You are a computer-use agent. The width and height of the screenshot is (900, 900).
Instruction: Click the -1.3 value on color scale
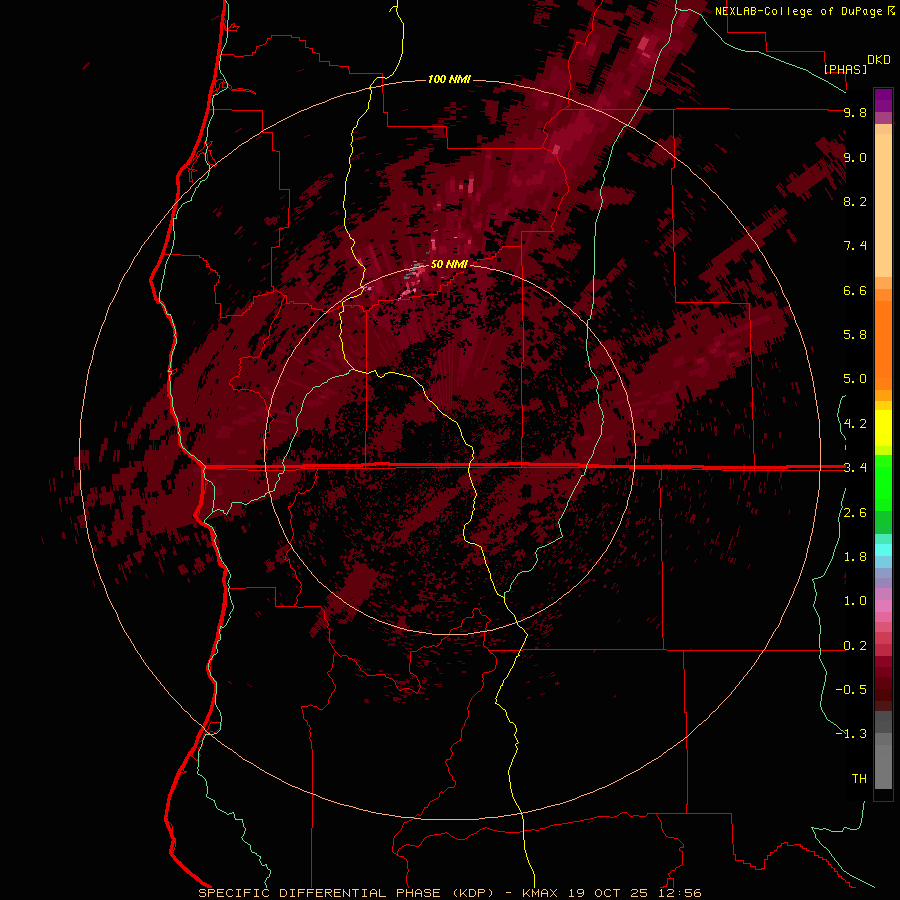851,734
